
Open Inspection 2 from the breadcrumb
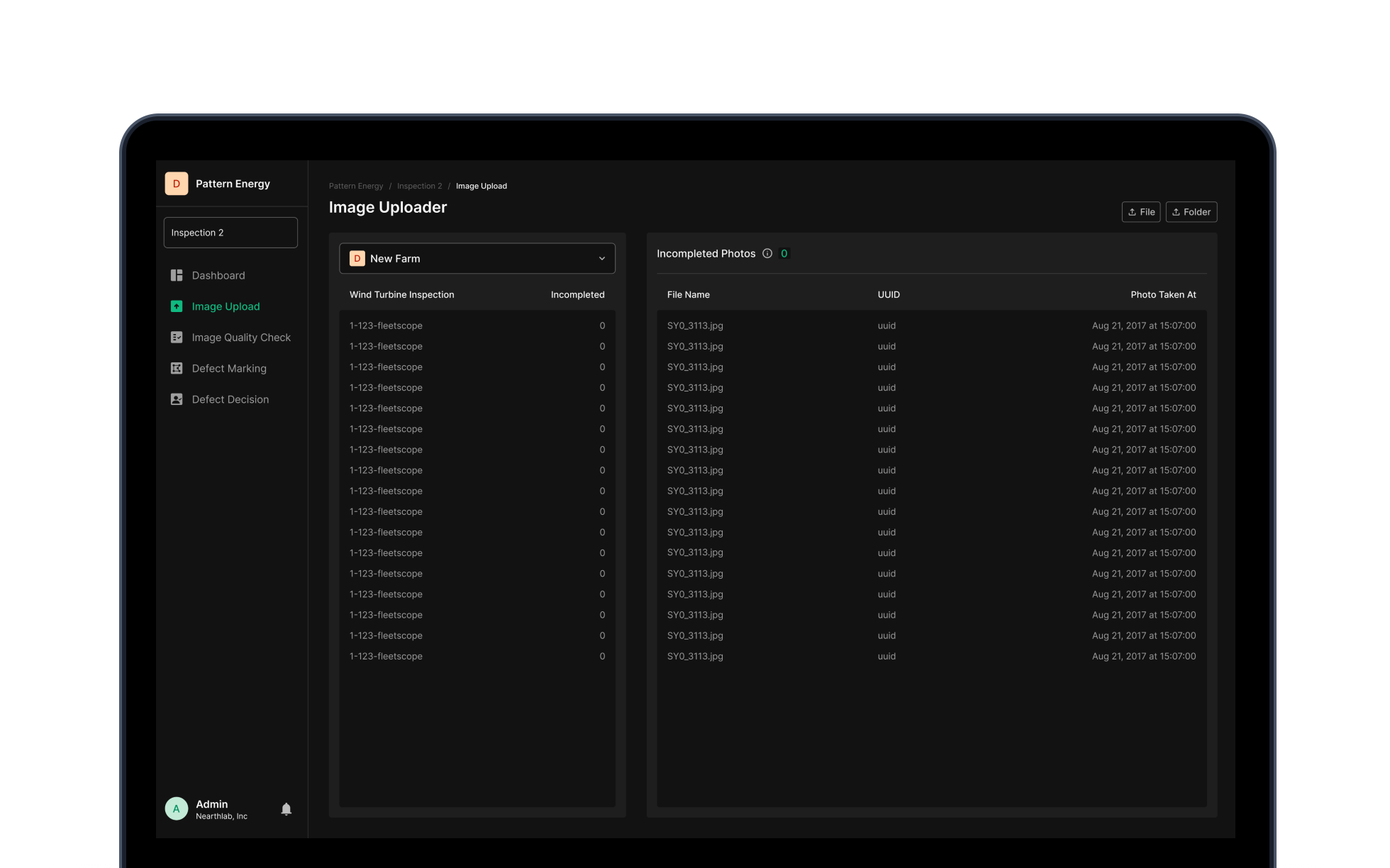click(419, 186)
